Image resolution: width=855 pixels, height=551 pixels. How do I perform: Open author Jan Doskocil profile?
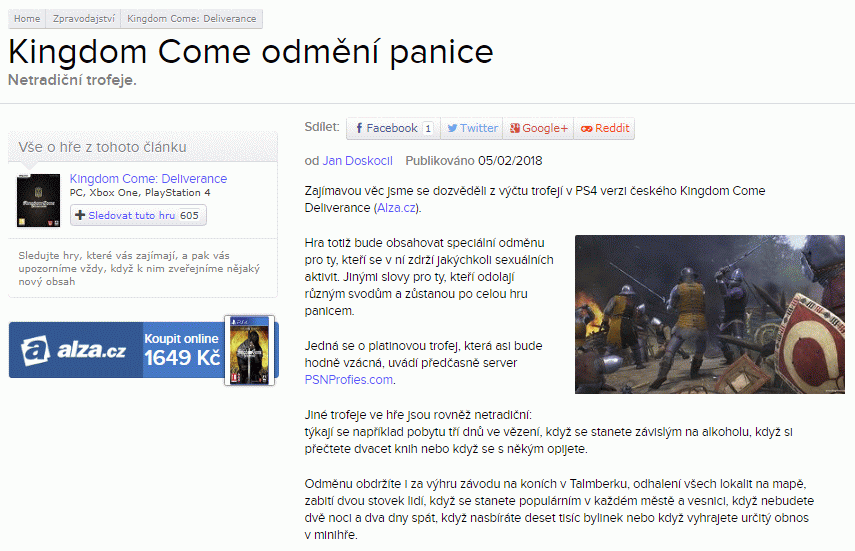pyautogui.click(x=357, y=161)
